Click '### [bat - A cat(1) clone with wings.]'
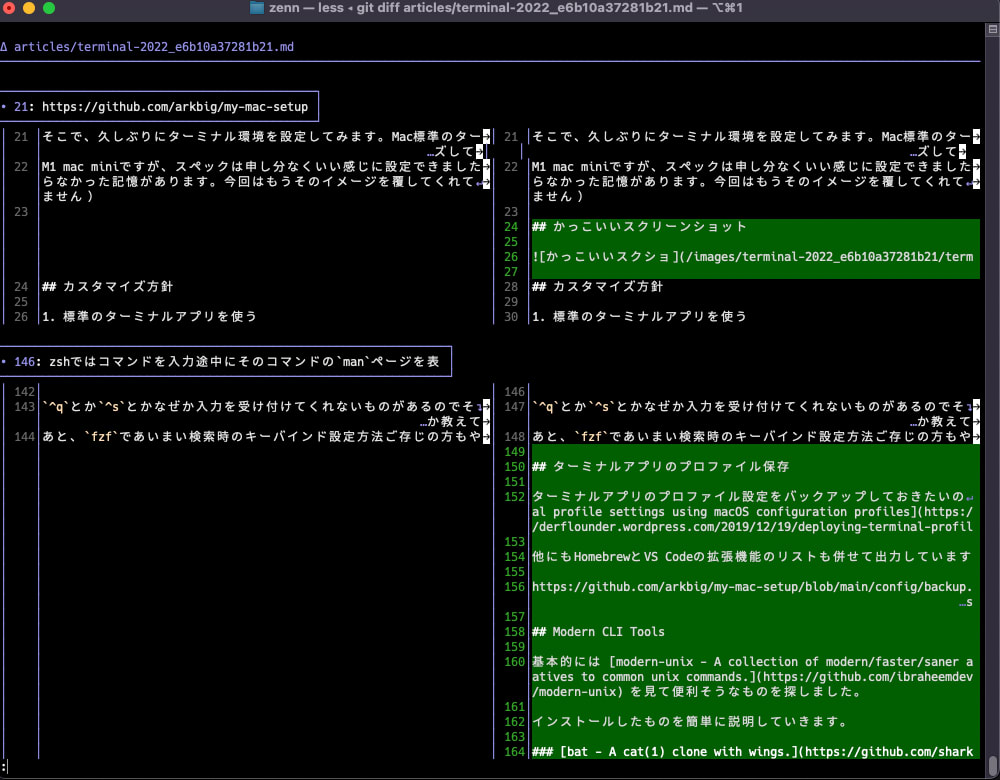 (753, 751)
